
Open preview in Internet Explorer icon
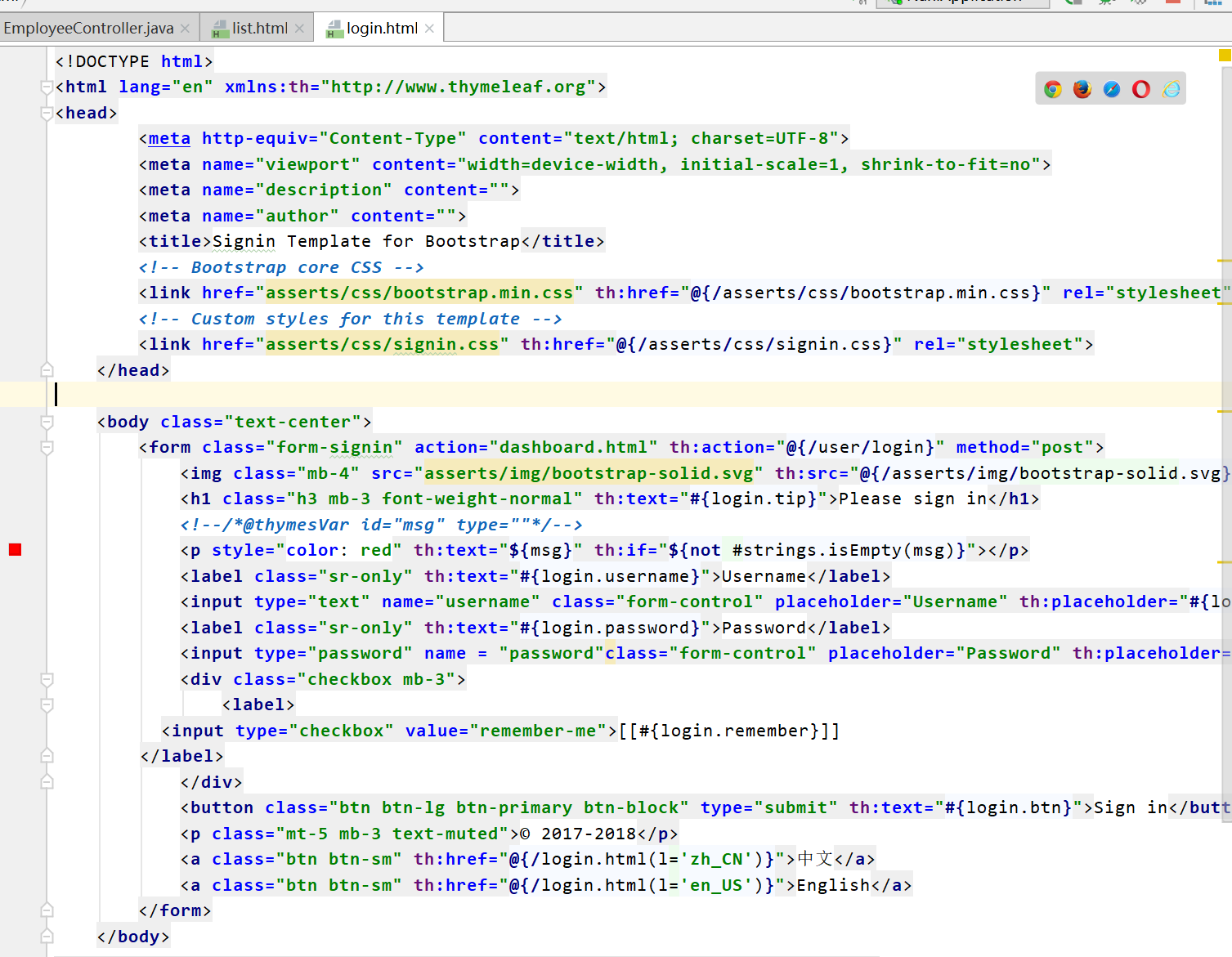(1172, 89)
